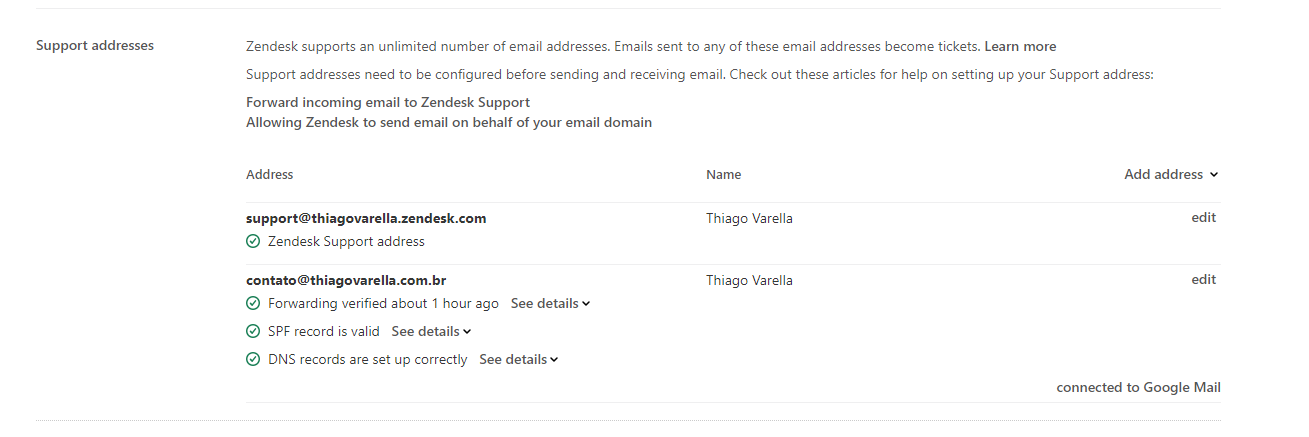
Task: Expand See details for Forwarding verified
Action: point(550,304)
